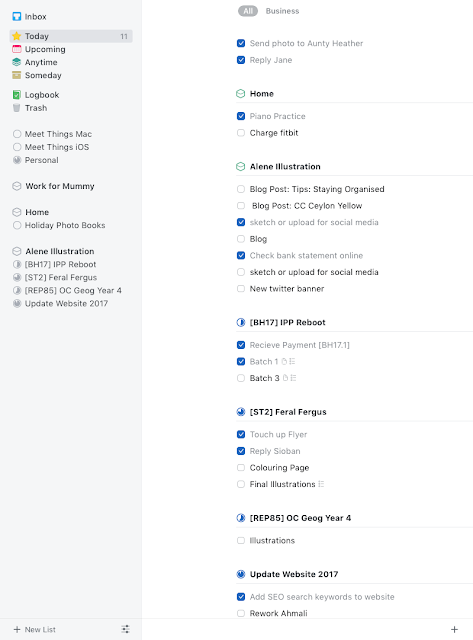Select the Today star icon
Viewport: 473px width, 640px height.
click(17, 36)
